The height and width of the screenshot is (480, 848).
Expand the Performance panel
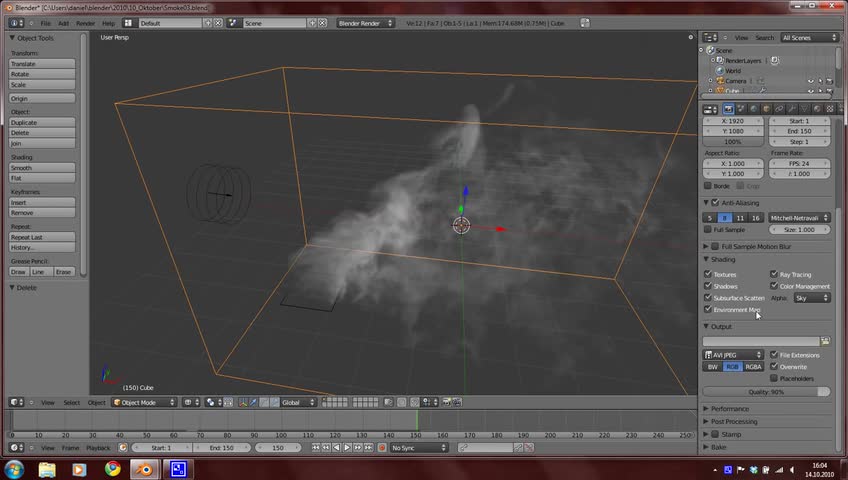click(730, 409)
